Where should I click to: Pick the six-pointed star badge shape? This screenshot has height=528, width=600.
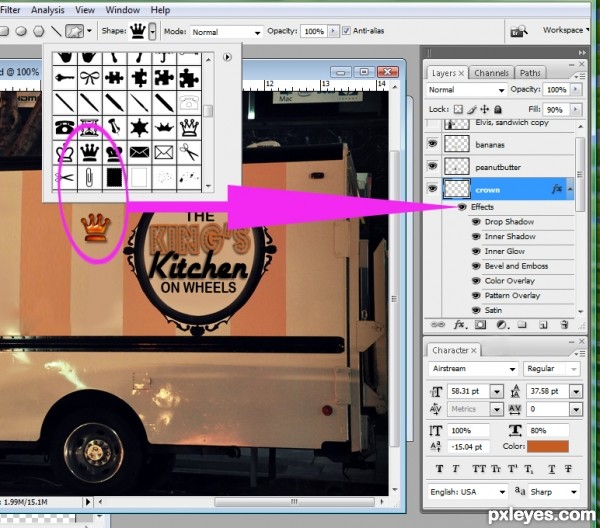(139, 127)
